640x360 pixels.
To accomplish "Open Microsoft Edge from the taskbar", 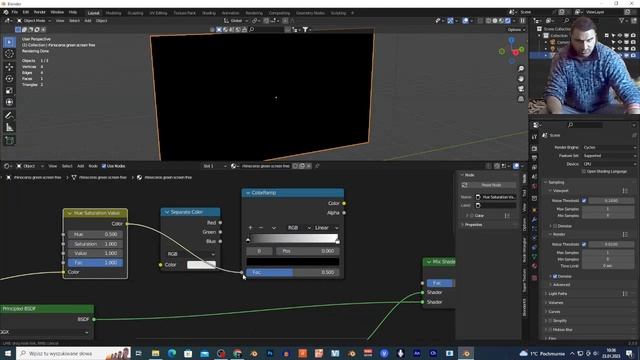I will pyautogui.click(x=172, y=353).
